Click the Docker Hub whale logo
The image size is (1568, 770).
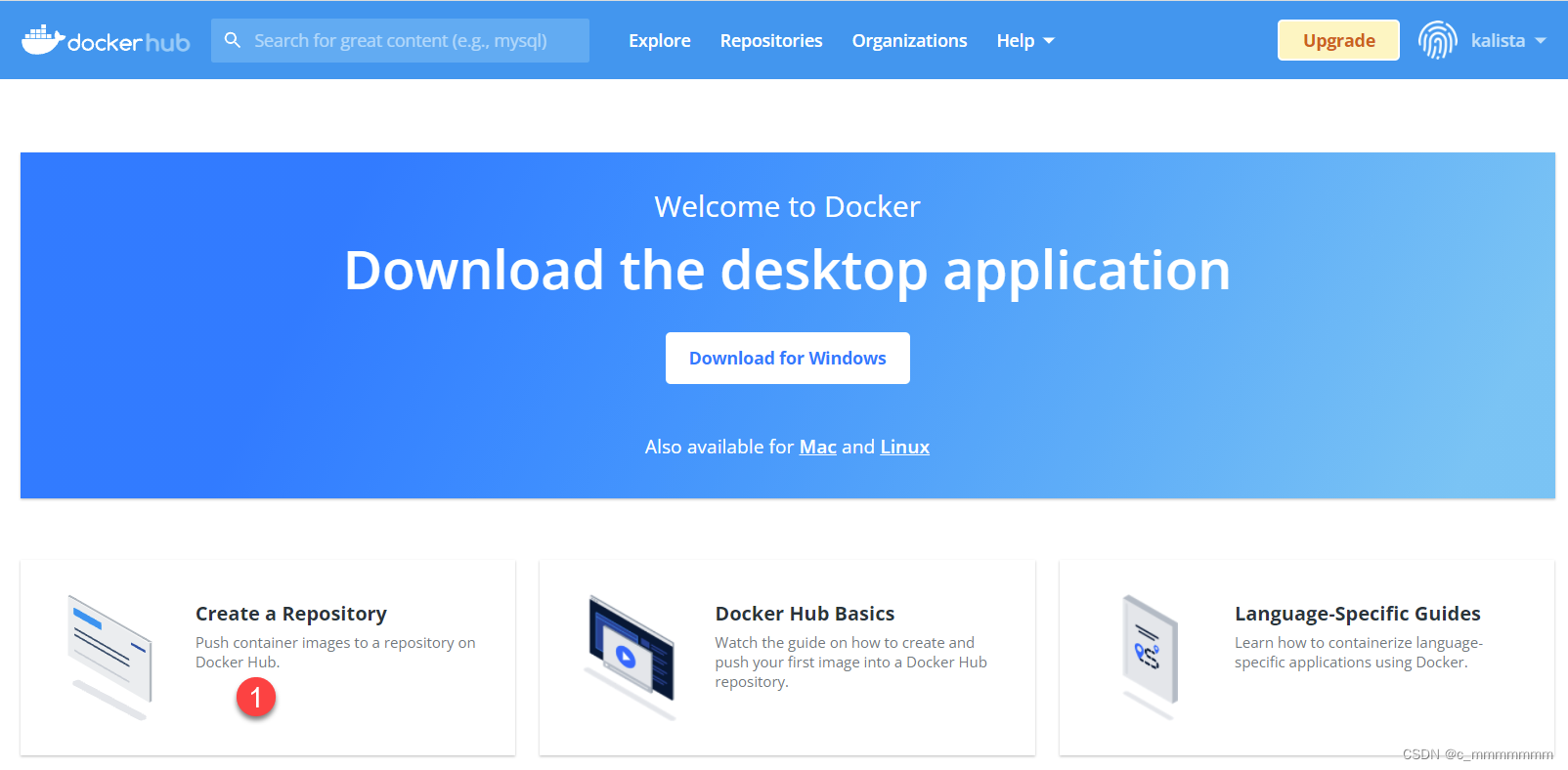point(106,40)
